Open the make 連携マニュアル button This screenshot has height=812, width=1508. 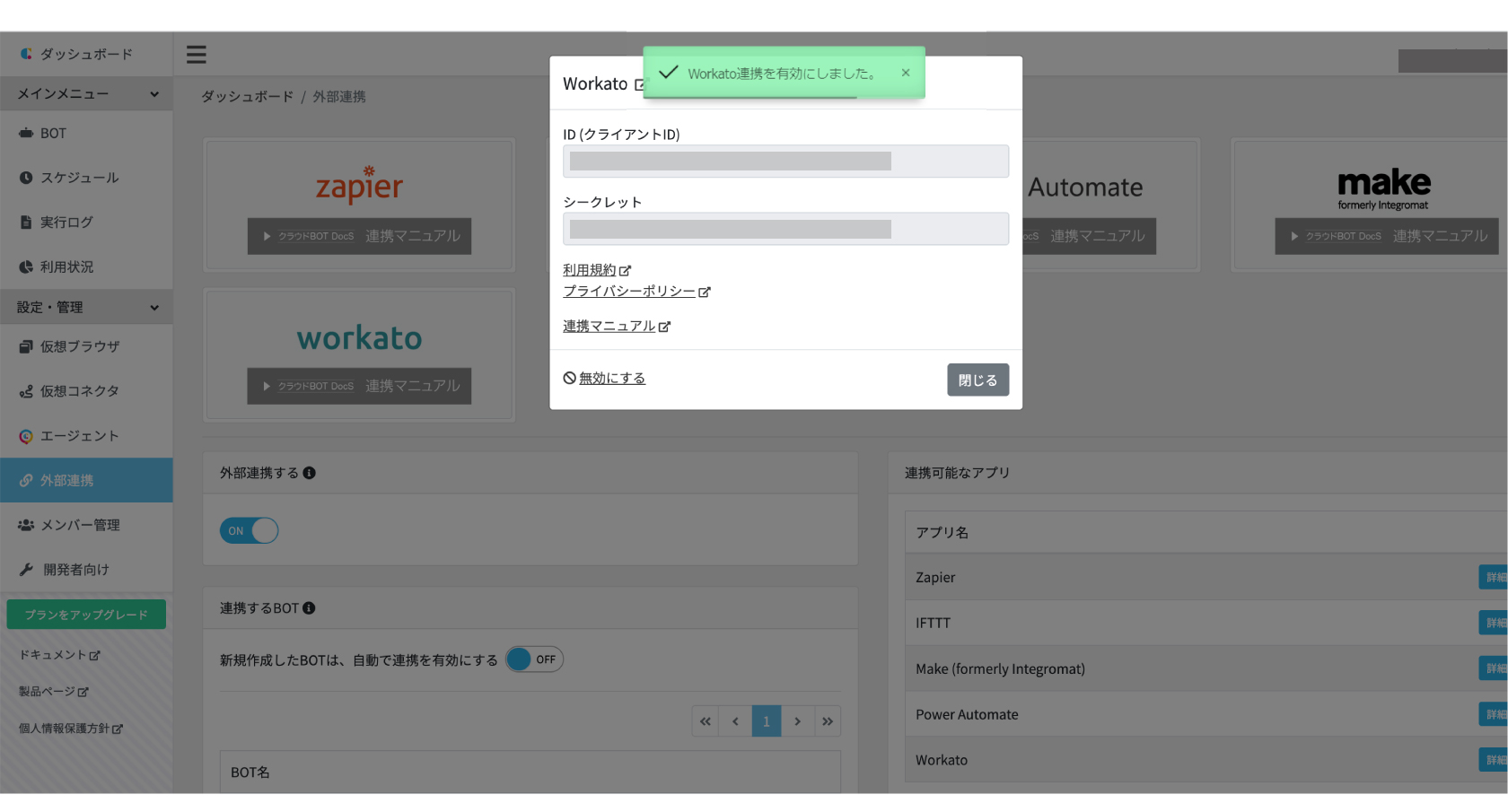1387,236
